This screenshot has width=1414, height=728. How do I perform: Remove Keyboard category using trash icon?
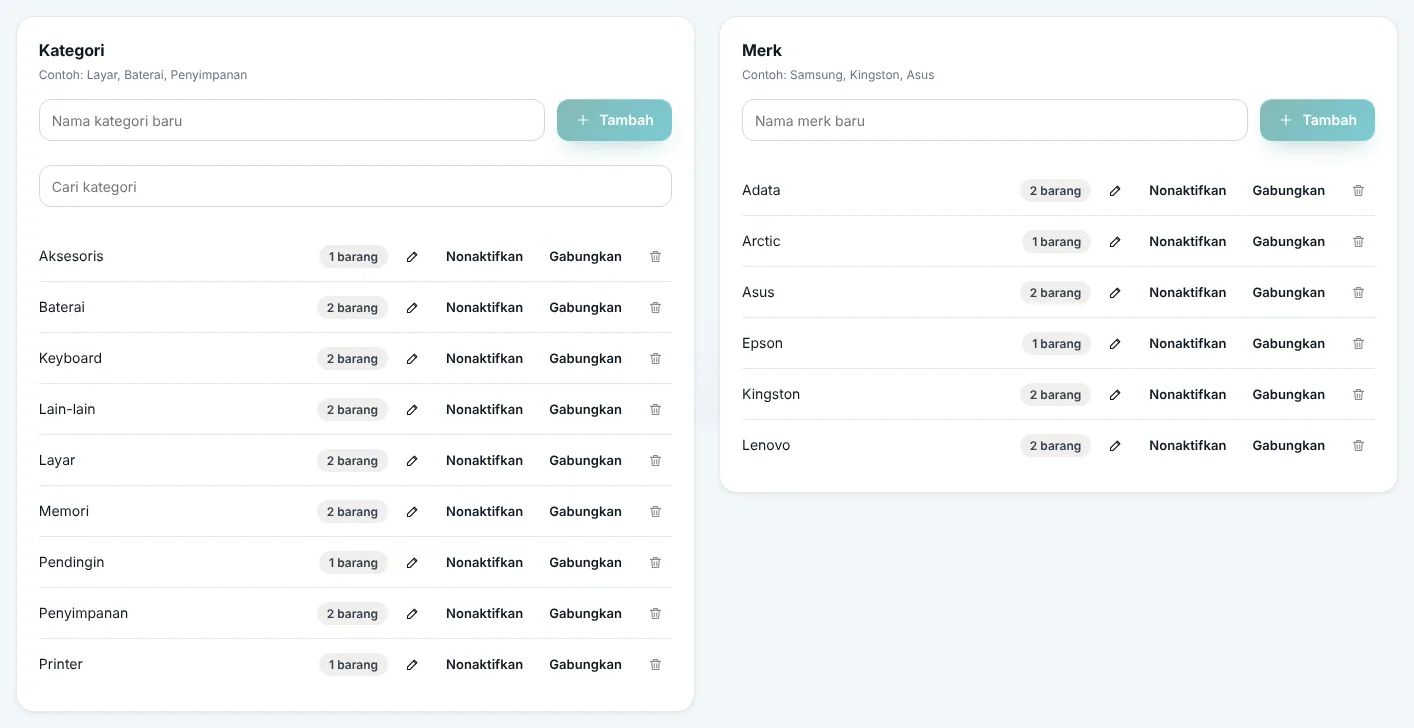(x=656, y=359)
